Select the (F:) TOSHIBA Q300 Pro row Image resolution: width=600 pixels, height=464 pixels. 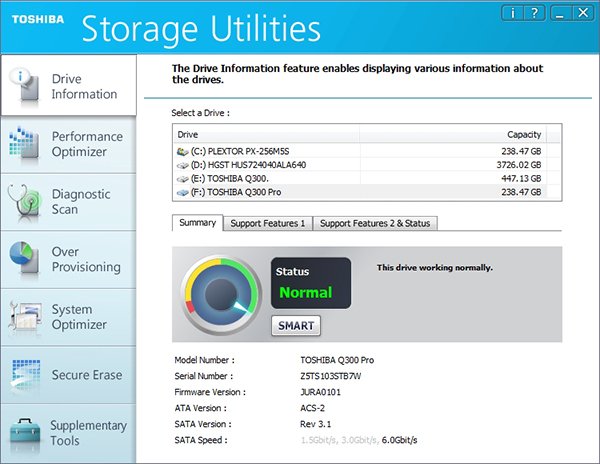coord(367,192)
